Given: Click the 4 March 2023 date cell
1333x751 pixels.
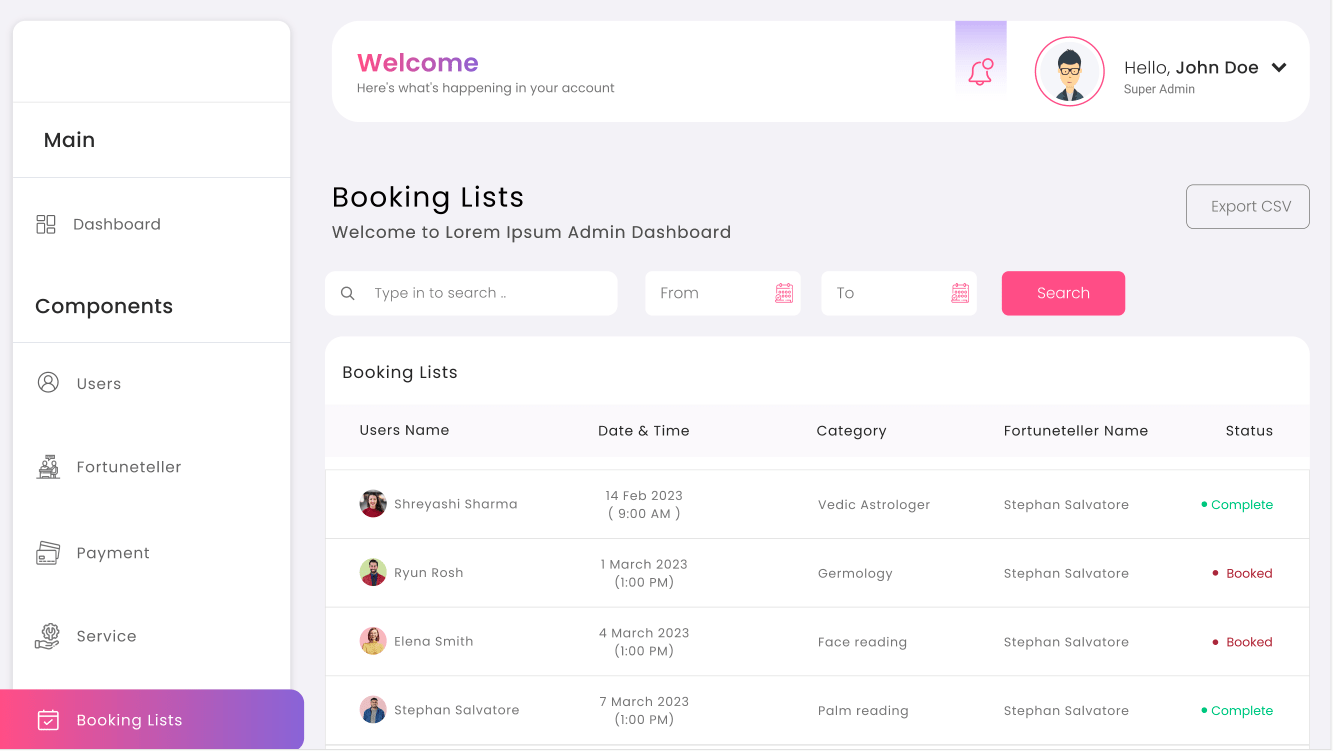Looking at the screenshot, I should pos(644,642).
